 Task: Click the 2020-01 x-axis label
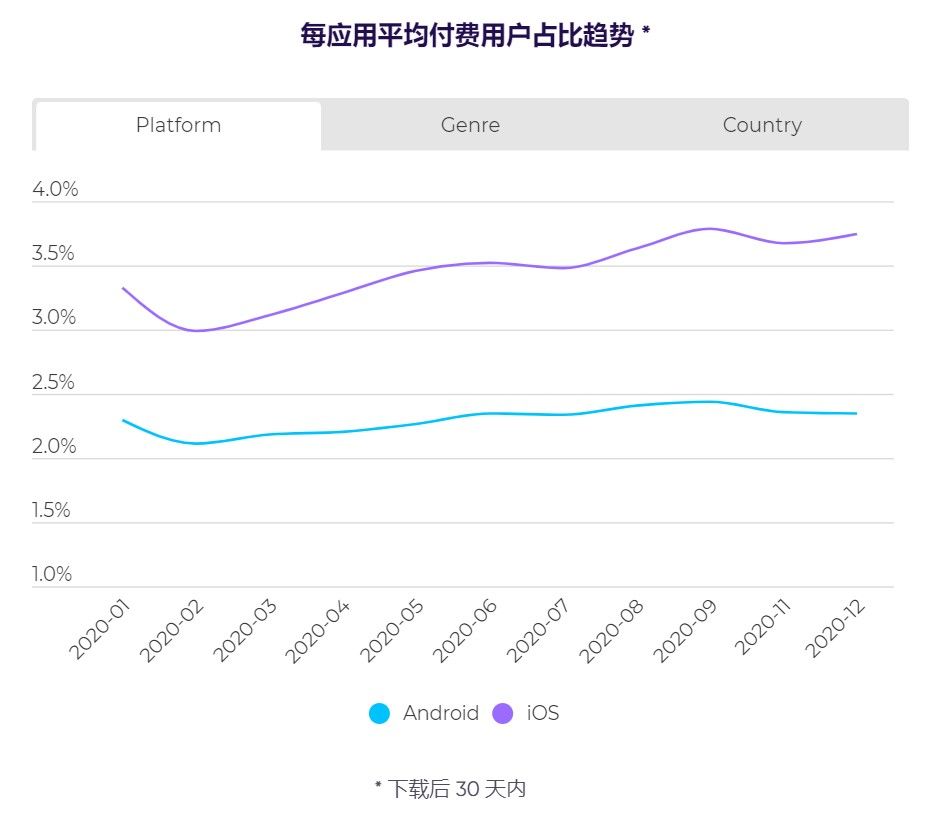click(100, 629)
